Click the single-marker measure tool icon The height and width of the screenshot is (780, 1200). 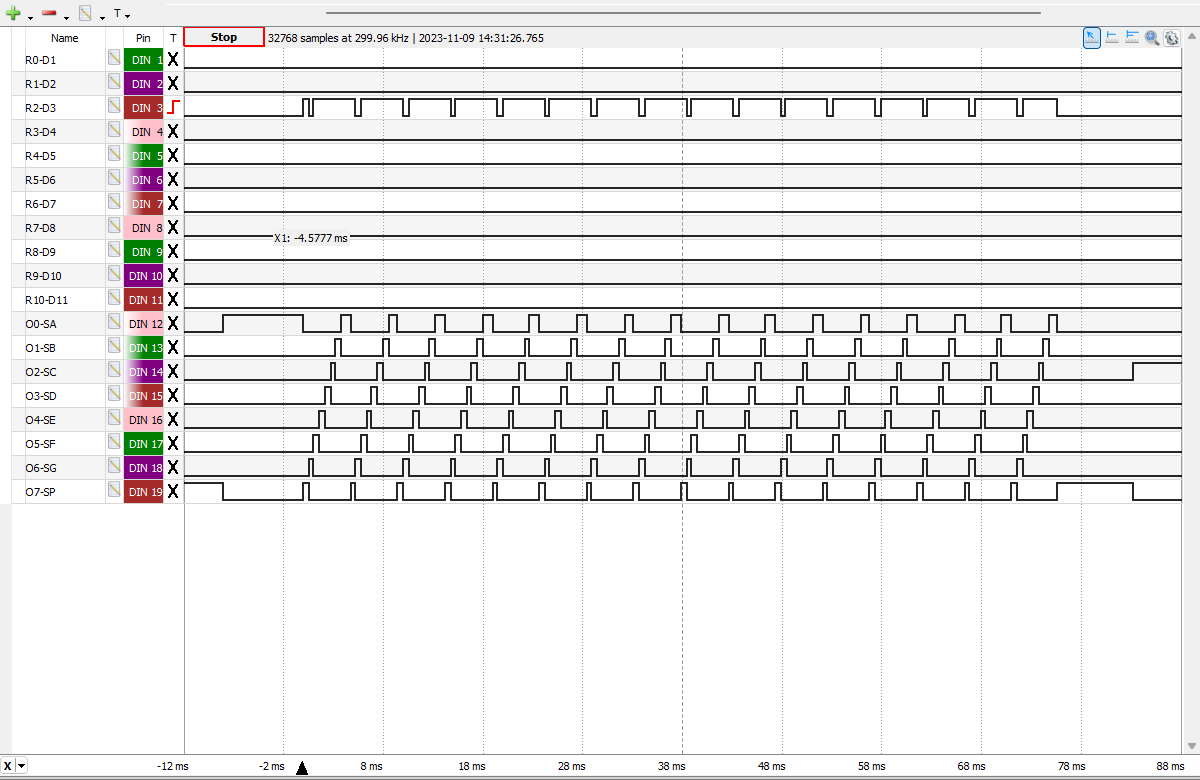1112,37
